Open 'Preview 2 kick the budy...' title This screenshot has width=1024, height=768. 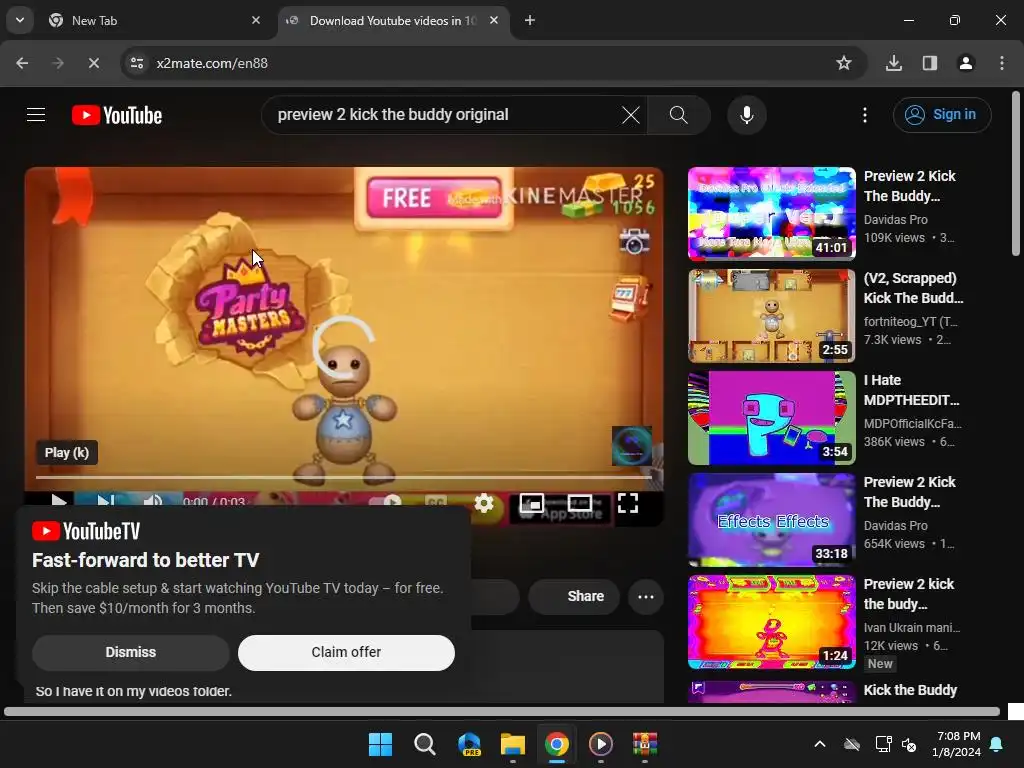[x=908, y=594]
